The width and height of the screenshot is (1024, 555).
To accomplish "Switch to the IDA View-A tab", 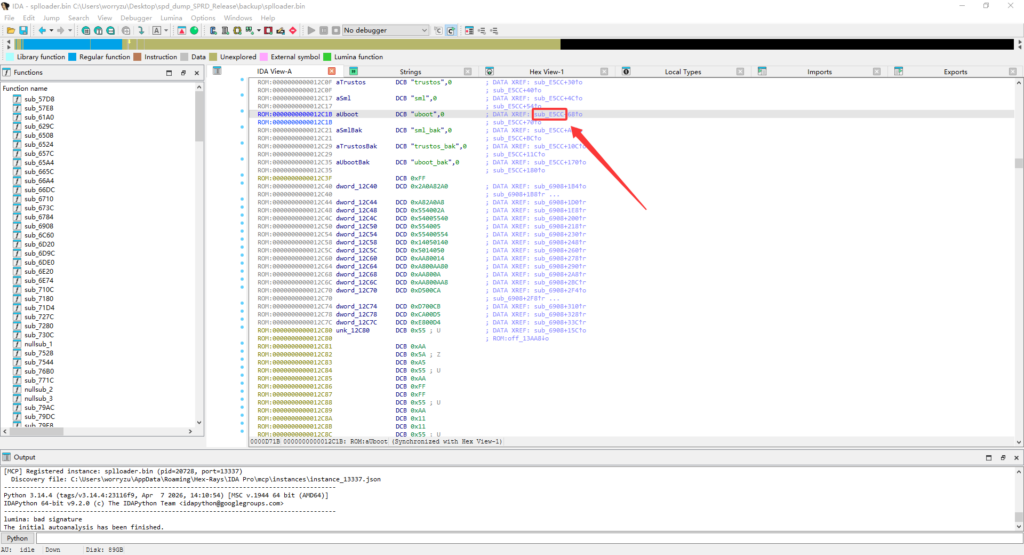I will click(x=274, y=71).
